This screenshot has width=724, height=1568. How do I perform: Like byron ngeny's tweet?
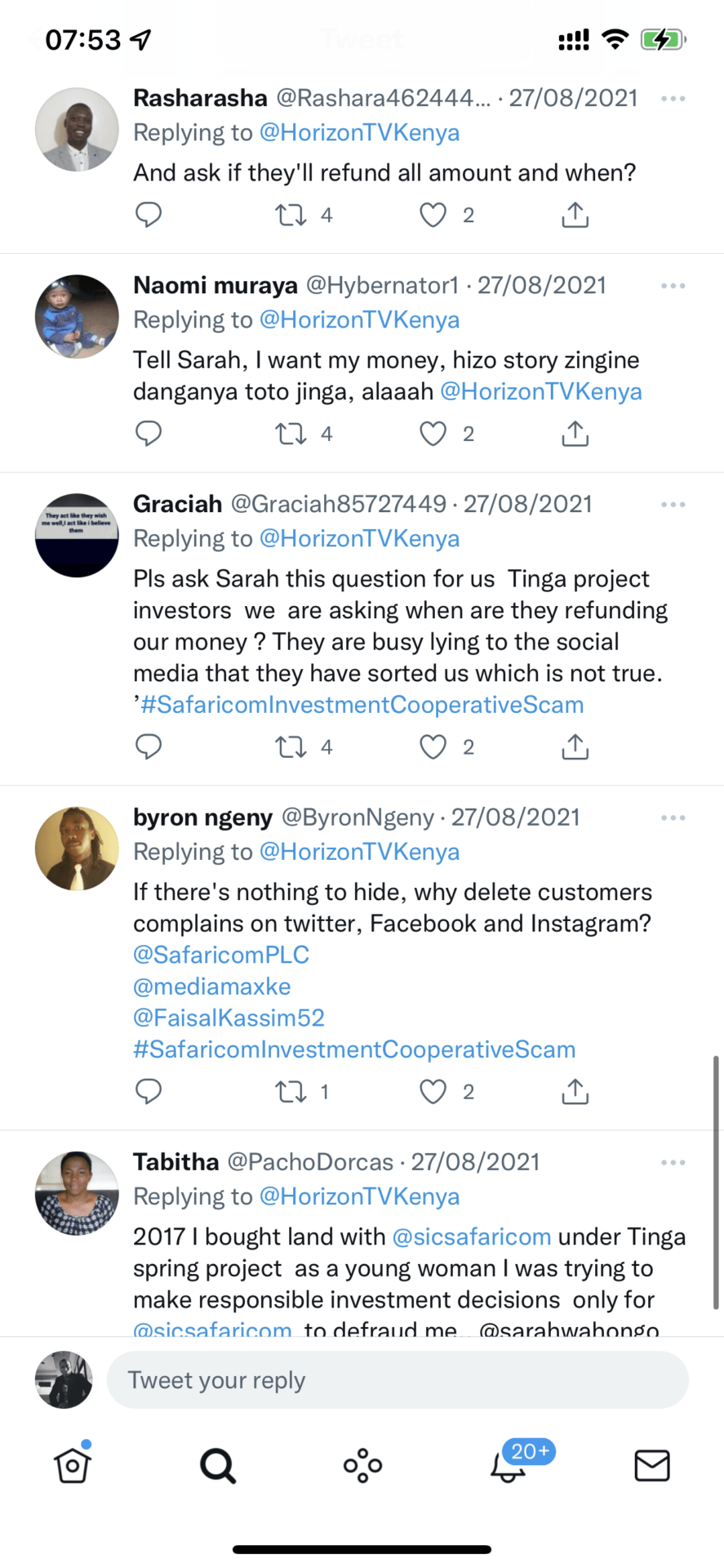coord(433,1092)
